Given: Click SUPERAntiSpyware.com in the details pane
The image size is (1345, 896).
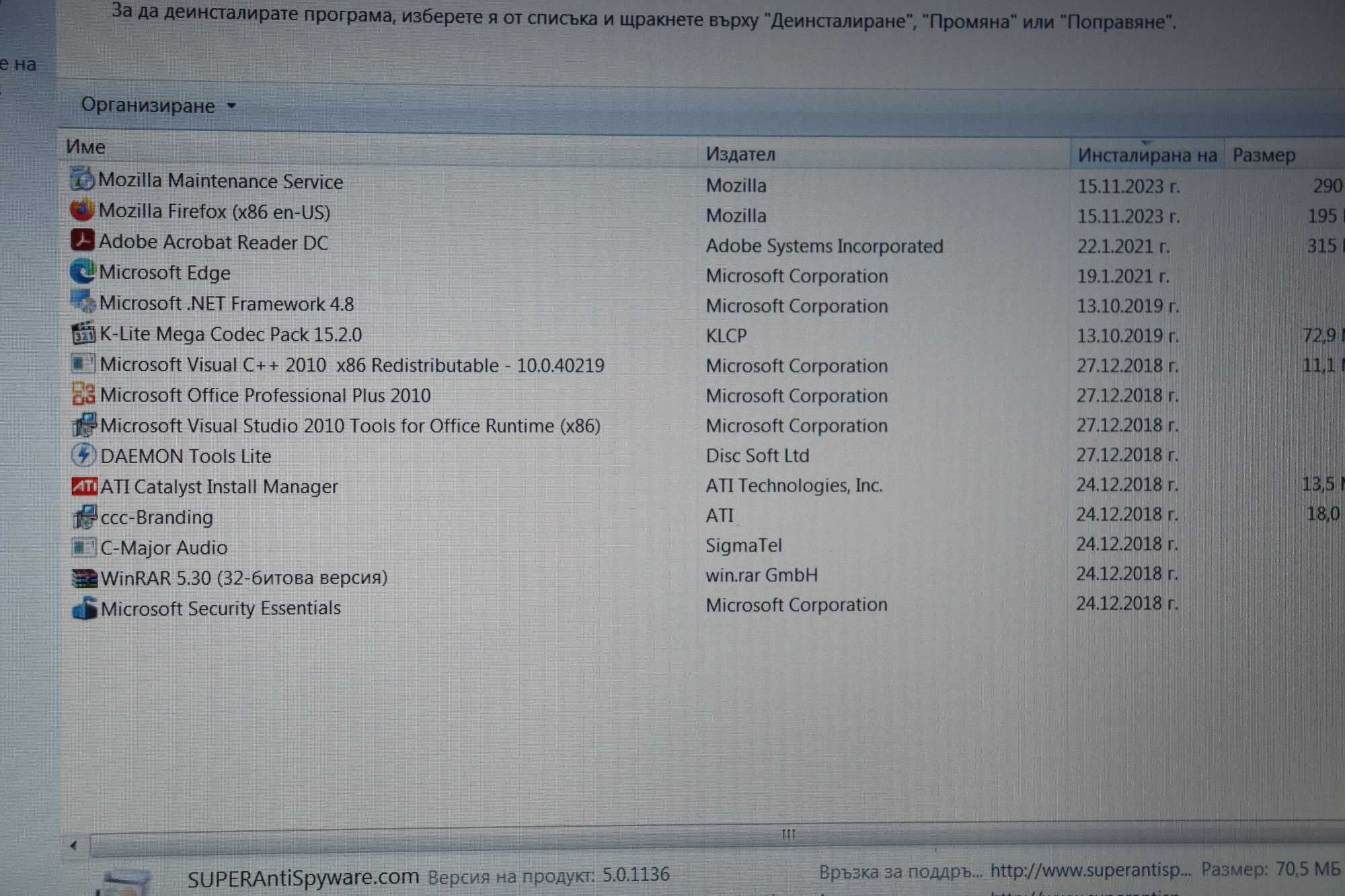Looking at the screenshot, I should (x=303, y=877).
